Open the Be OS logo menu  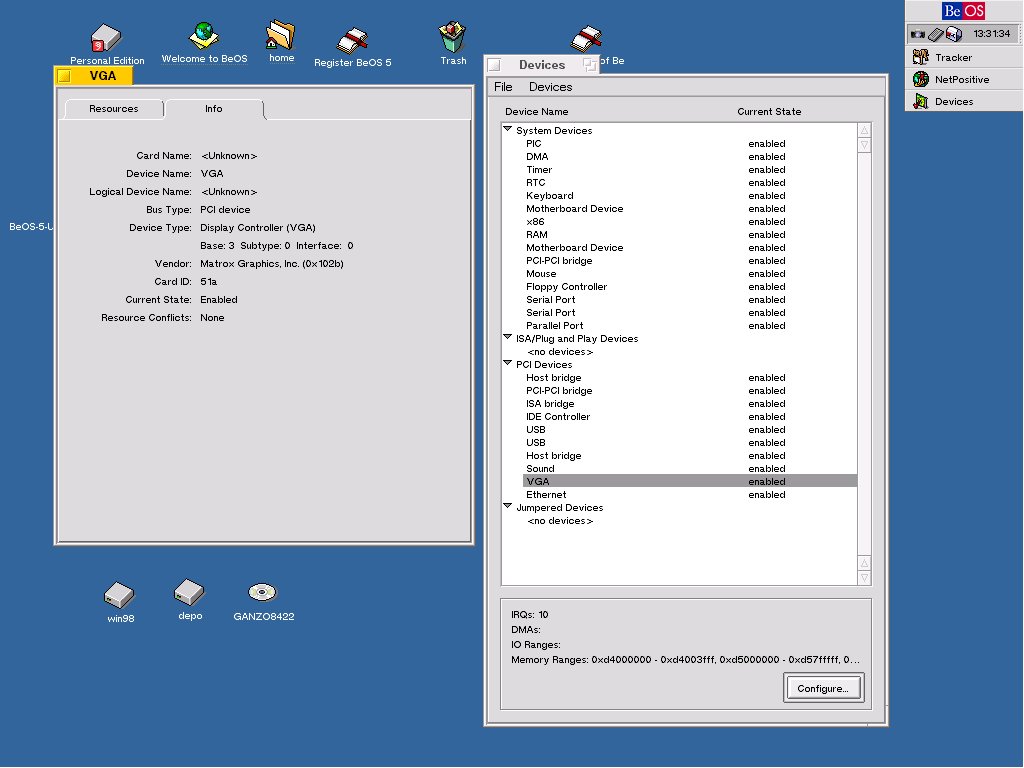click(963, 11)
